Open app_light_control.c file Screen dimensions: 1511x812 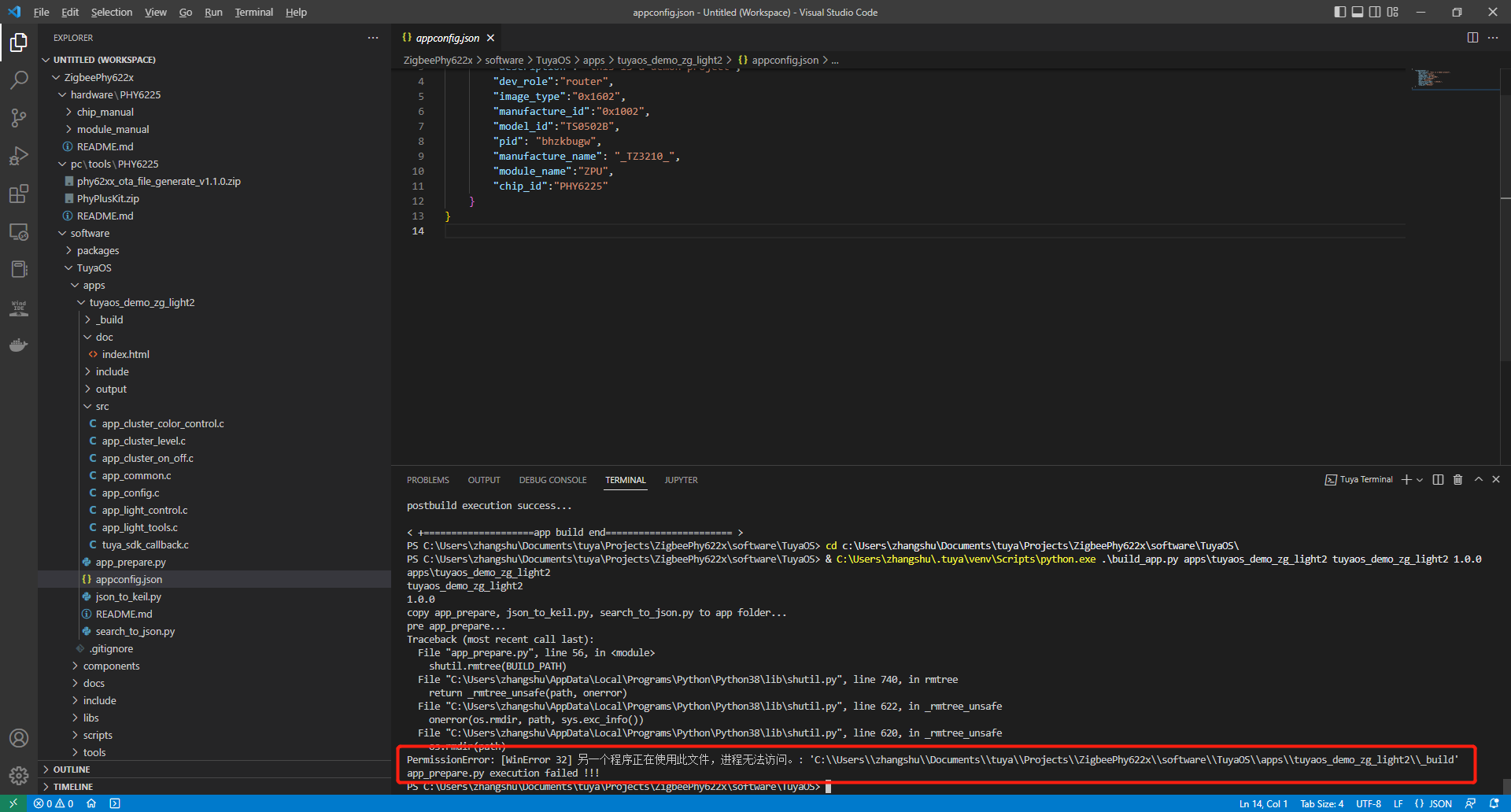145,510
